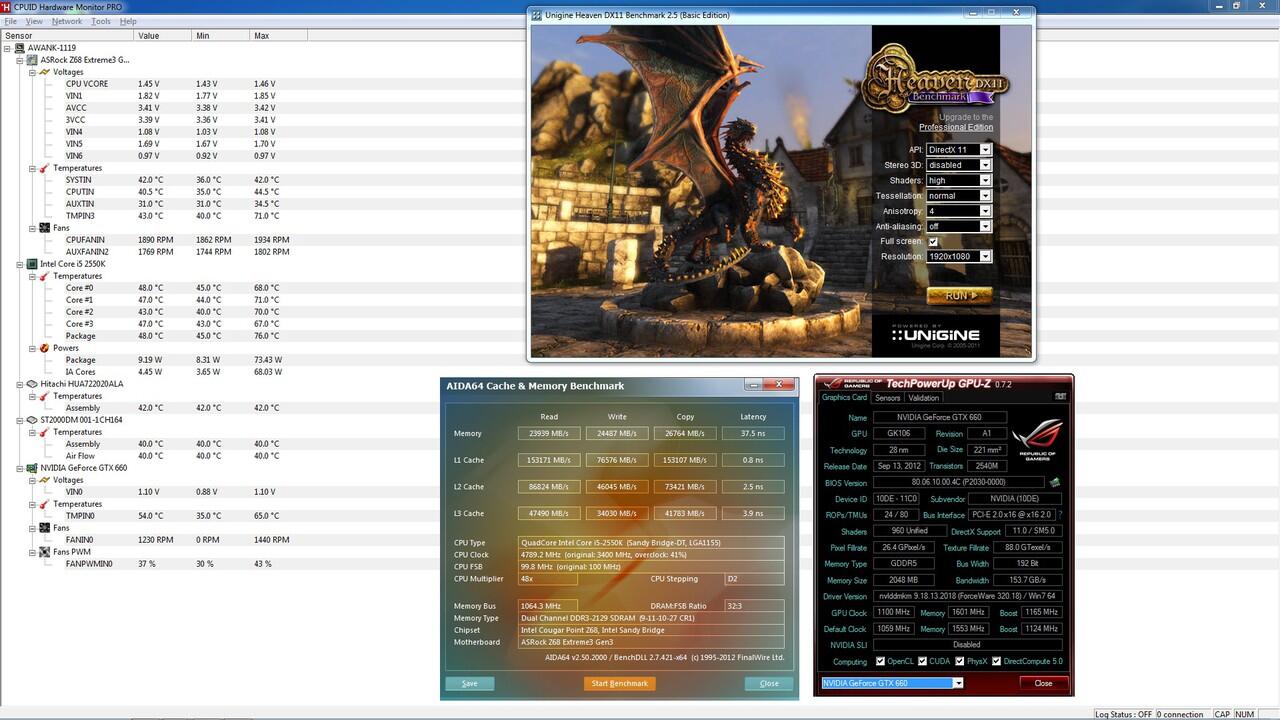Open the View menu in HWMonitor
Viewport: 1280px width, 720px height.
click(34, 21)
